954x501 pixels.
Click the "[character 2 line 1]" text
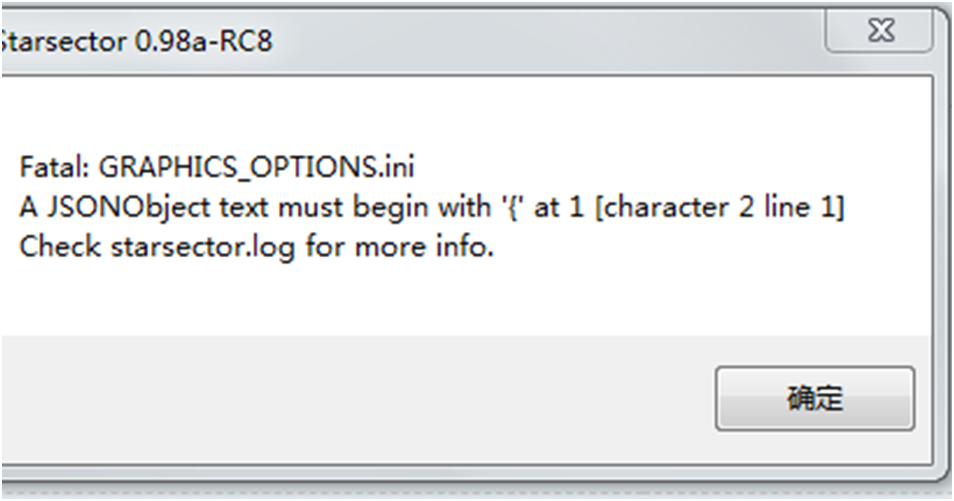click(x=726, y=208)
